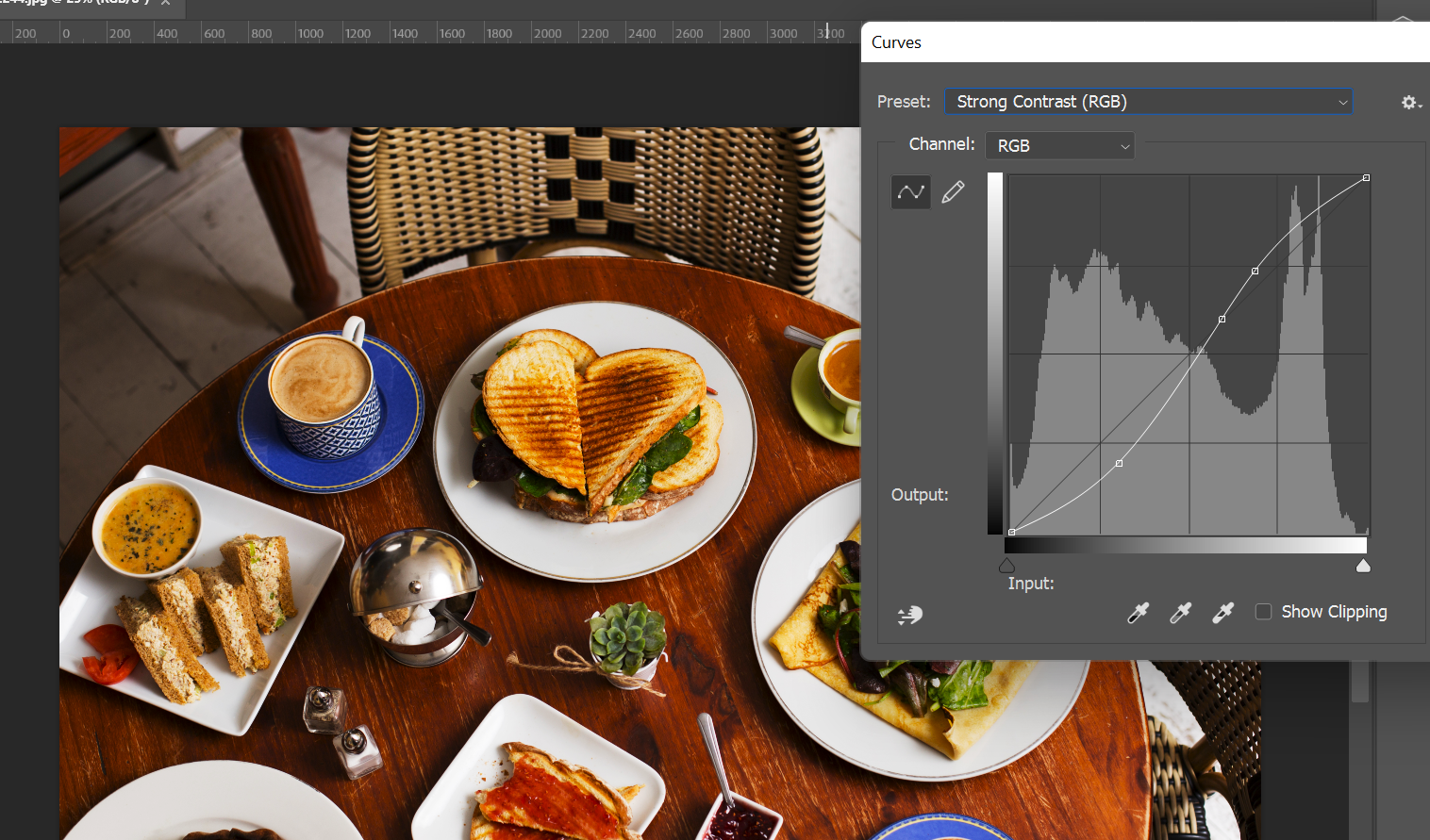Pick the white point eyedropper
The width and height of the screenshot is (1430, 840).
pyautogui.click(x=1222, y=613)
